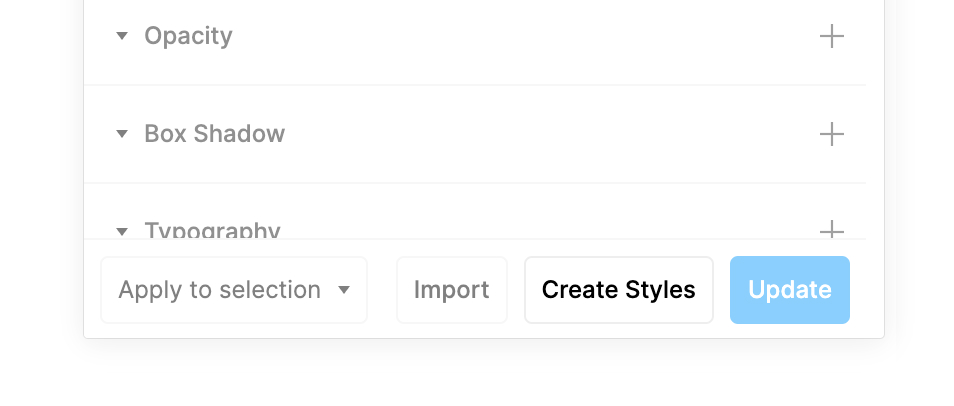954x406 pixels.
Task: Collapse the Typography section triangle
Action: coord(122,231)
